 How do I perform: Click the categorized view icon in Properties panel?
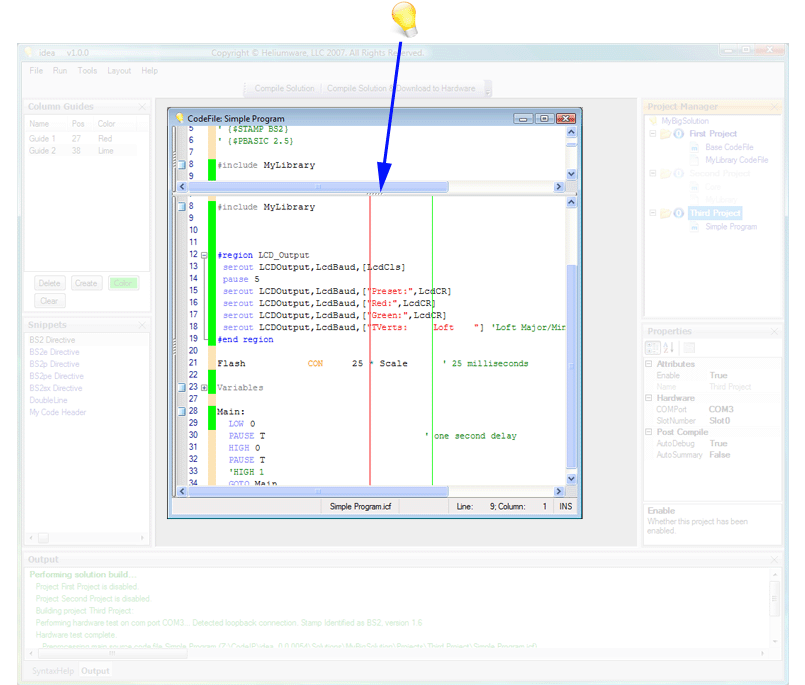[x=653, y=347]
